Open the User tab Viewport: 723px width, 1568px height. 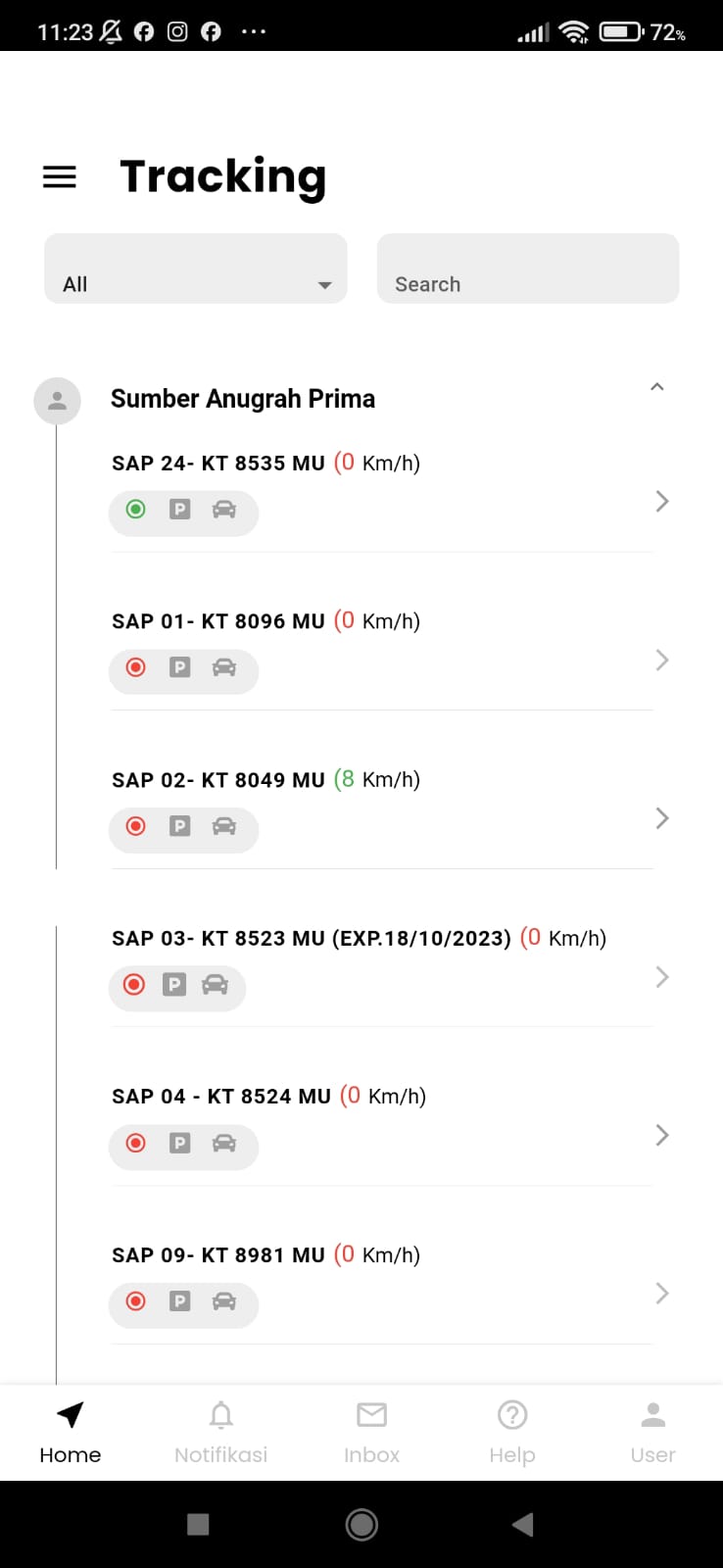coord(652,1431)
